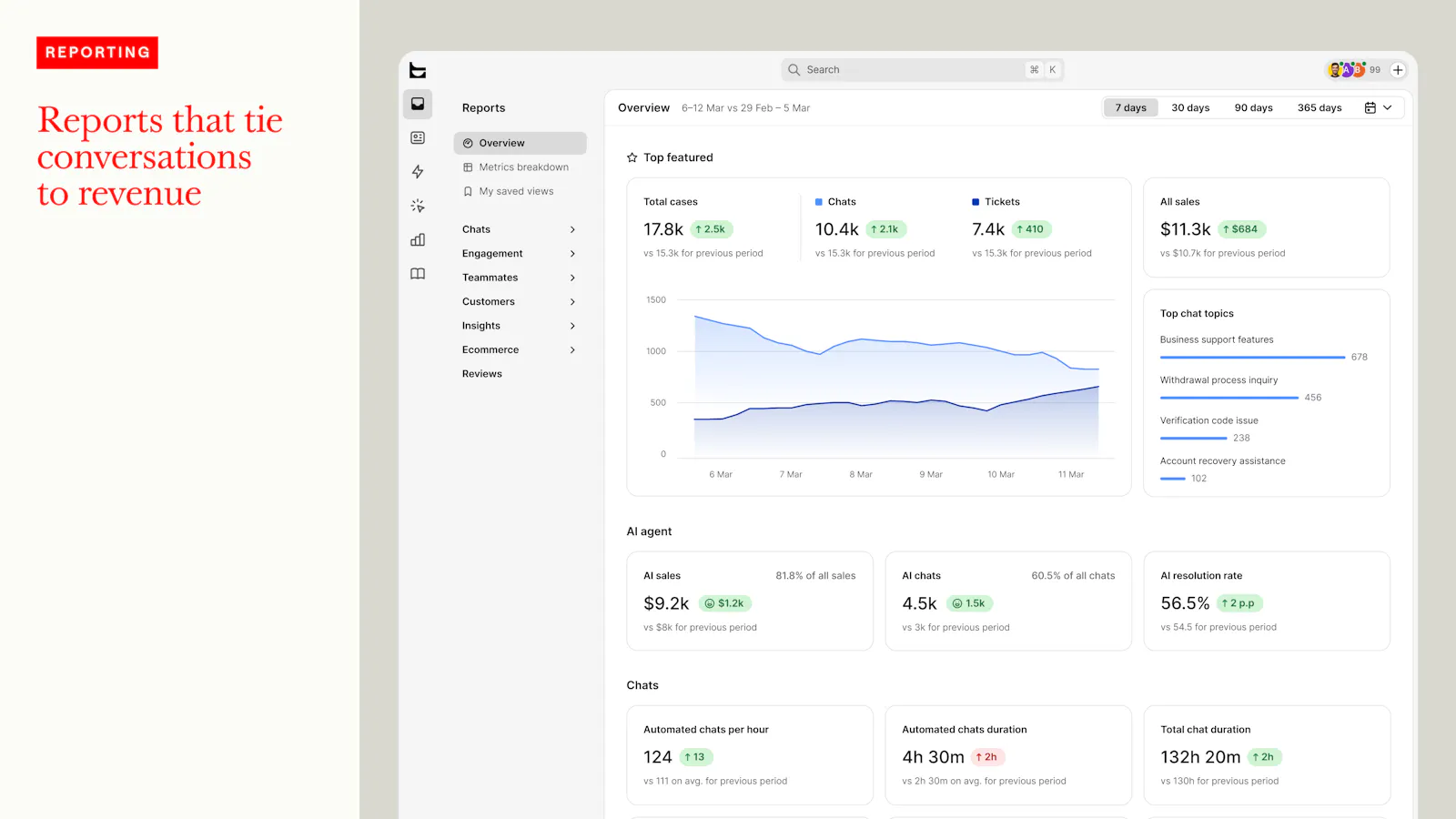Click Verification code issue topic bar

click(1194, 438)
